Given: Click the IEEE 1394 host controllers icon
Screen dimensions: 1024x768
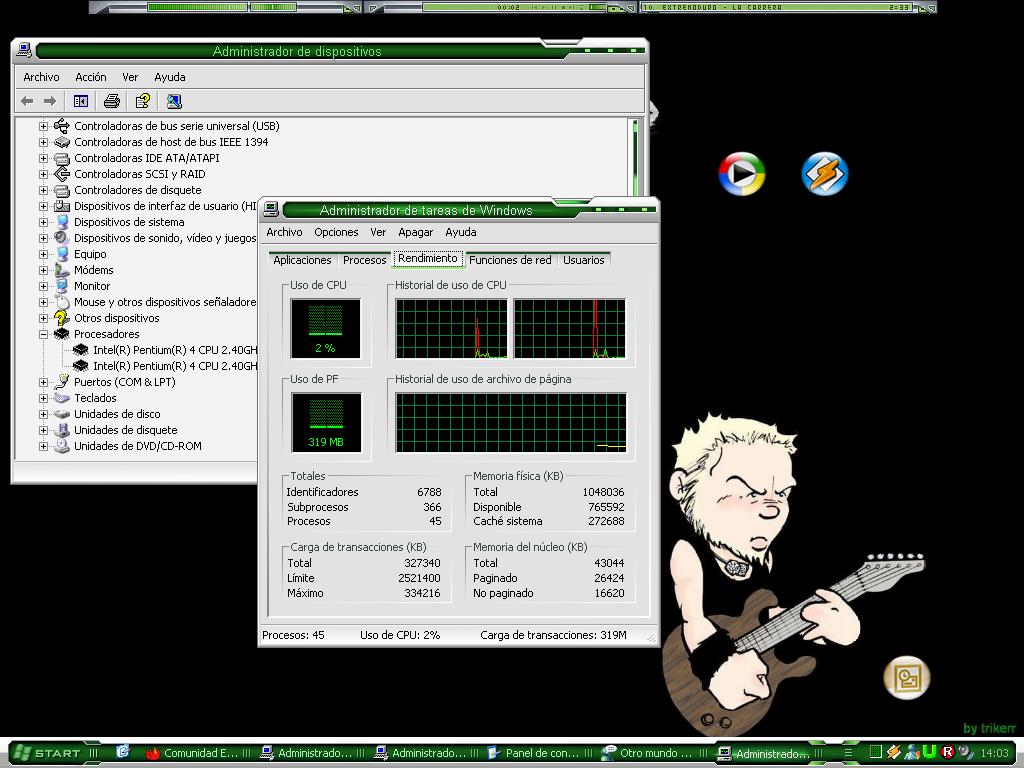Looking at the screenshot, I should click(62, 142).
